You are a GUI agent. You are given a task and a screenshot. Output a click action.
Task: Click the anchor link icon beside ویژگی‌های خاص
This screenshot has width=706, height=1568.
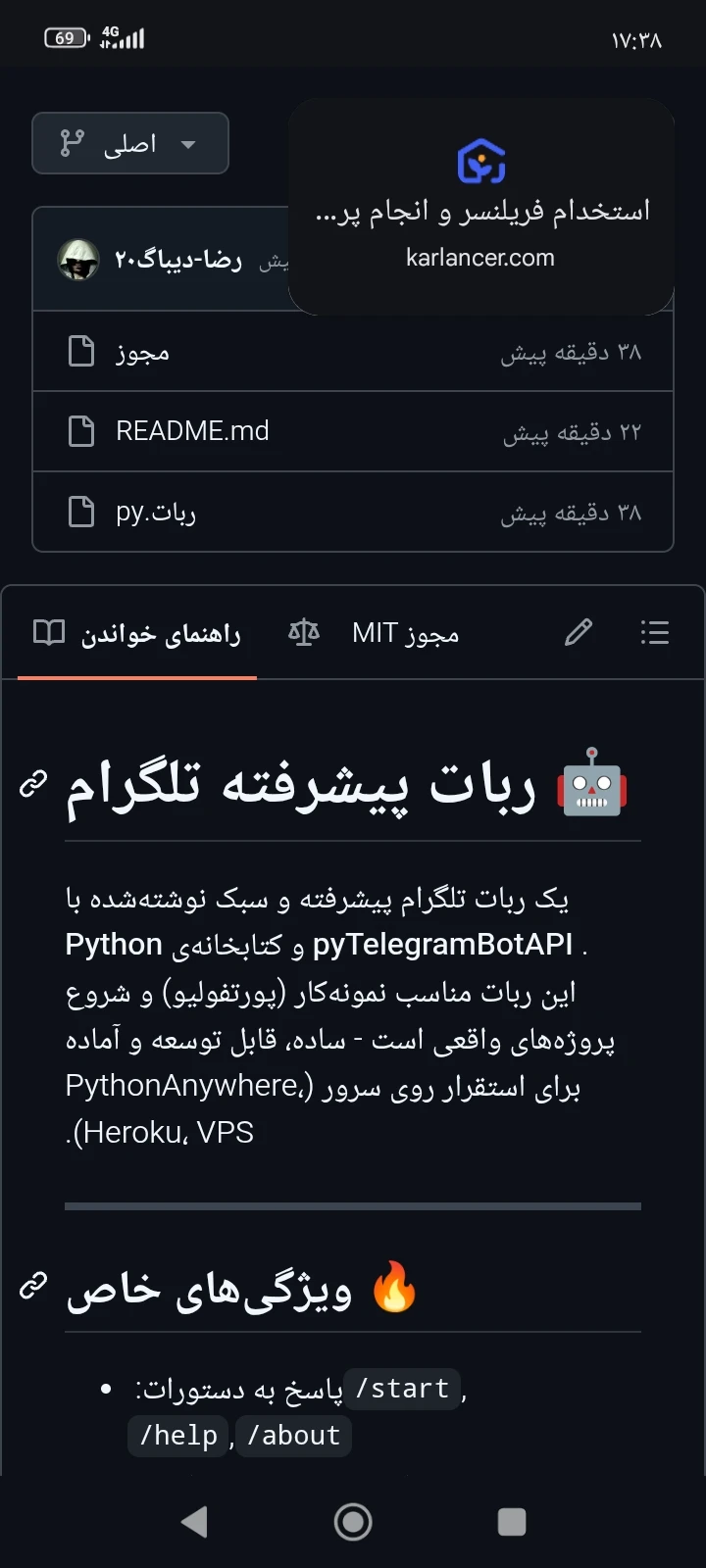tap(33, 1286)
